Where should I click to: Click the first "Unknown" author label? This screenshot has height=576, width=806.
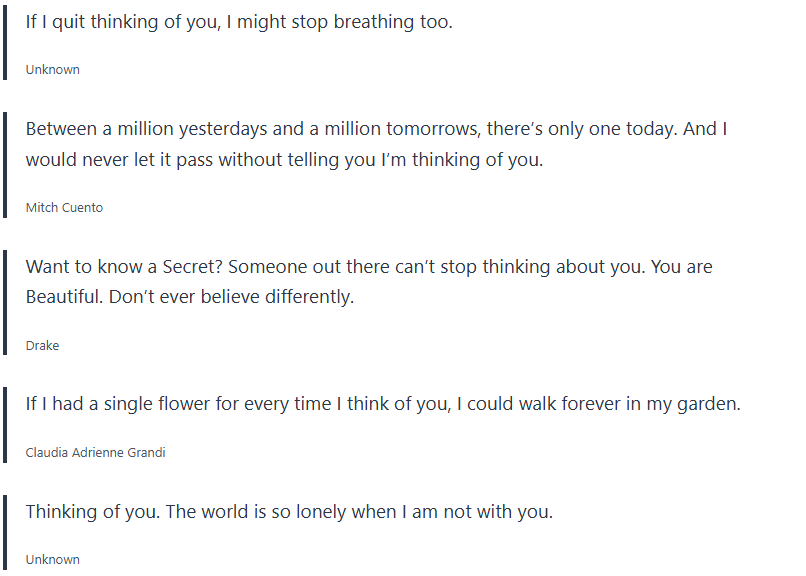52,70
